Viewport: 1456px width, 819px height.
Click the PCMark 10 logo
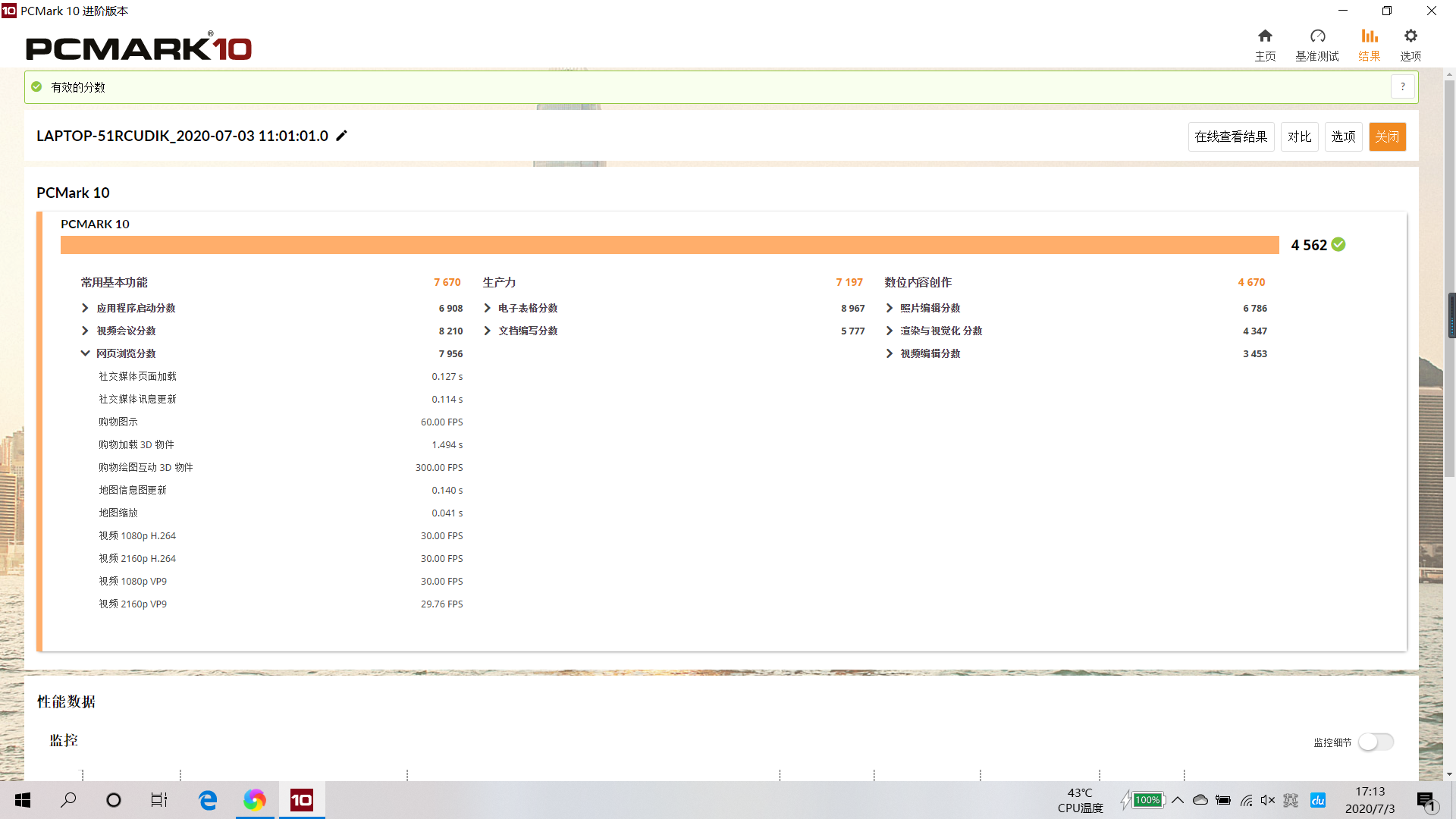(x=139, y=47)
